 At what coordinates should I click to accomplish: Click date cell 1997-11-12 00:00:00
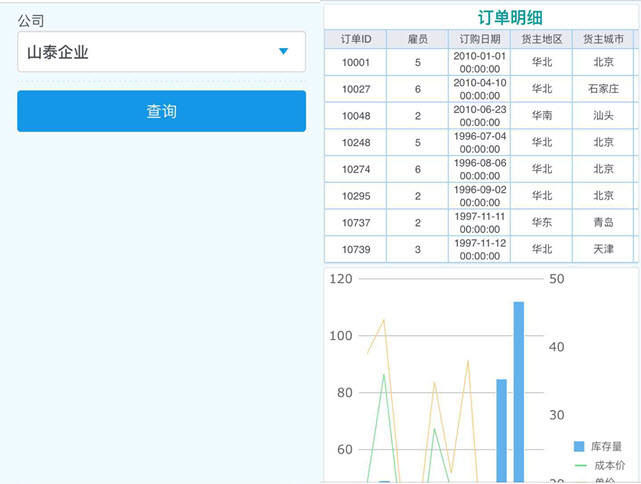pos(480,249)
